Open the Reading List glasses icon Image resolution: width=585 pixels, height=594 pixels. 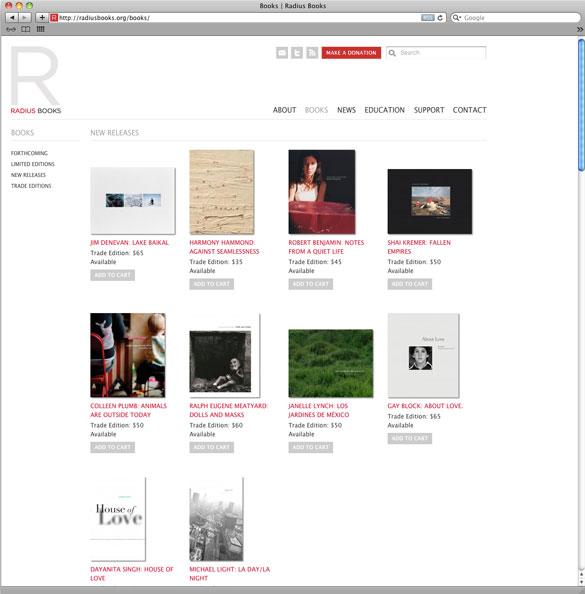[11, 29]
